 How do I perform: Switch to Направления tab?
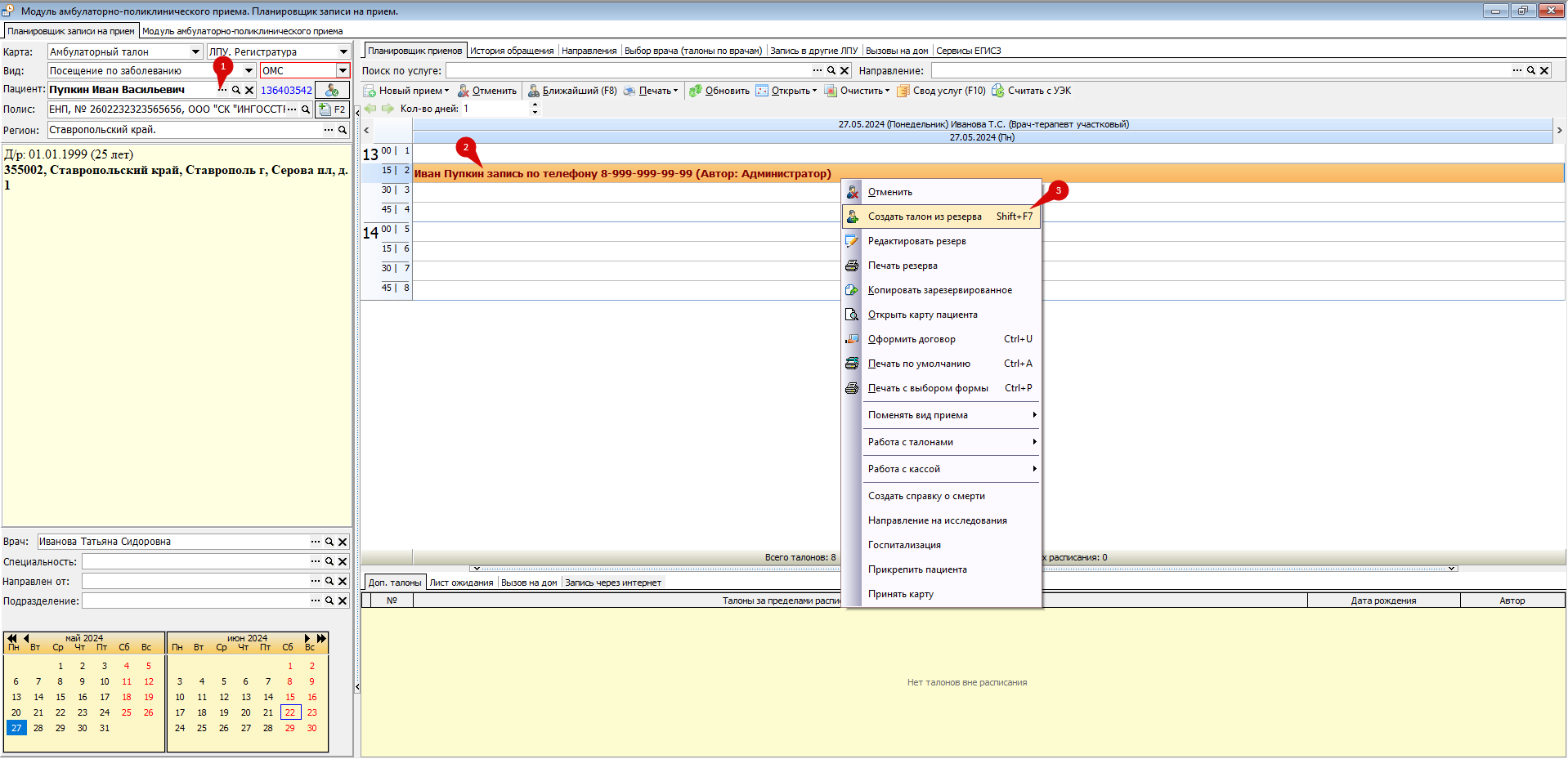coord(589,51)
